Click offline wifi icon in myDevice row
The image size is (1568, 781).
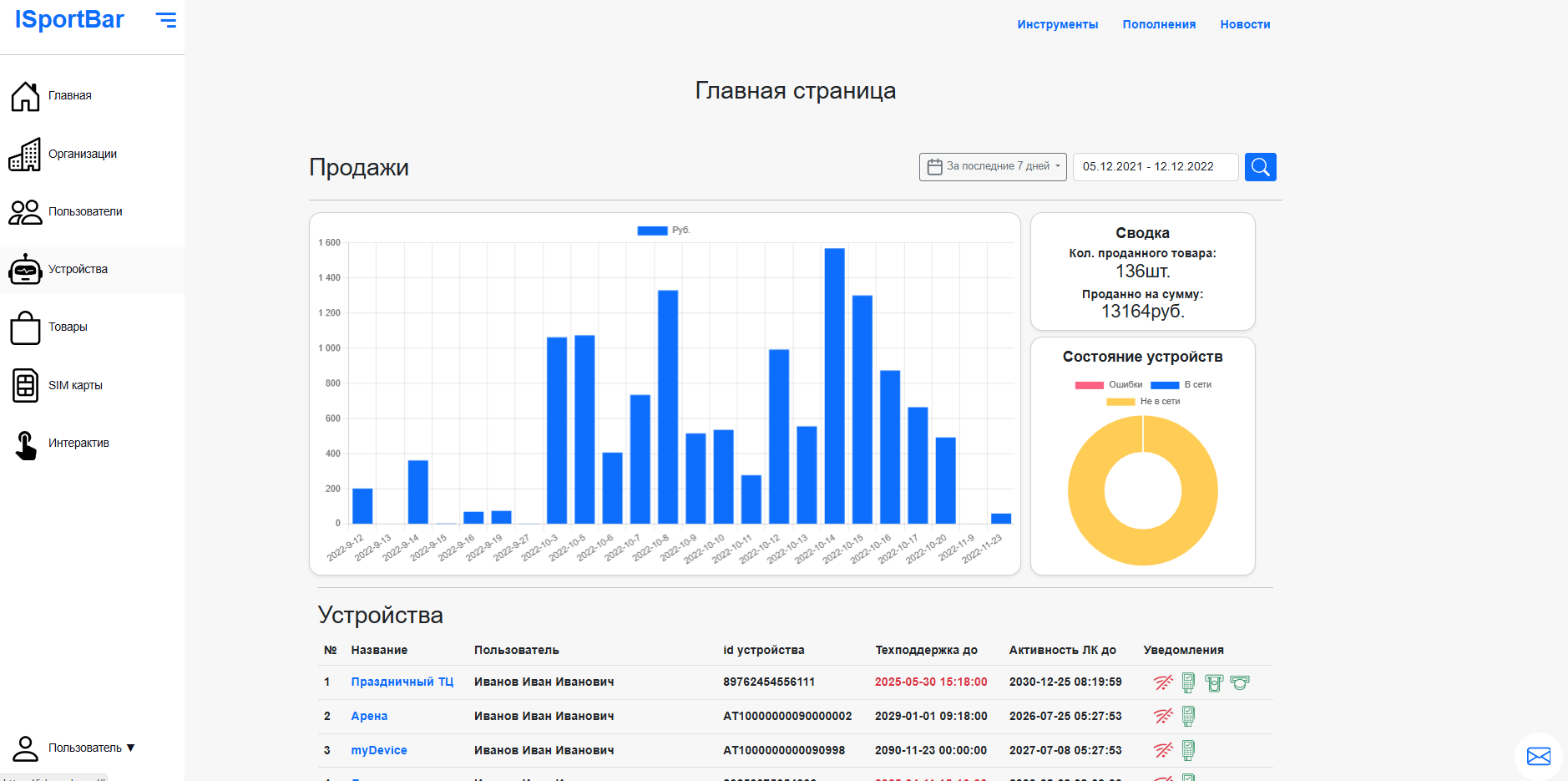pos(1163,750)
